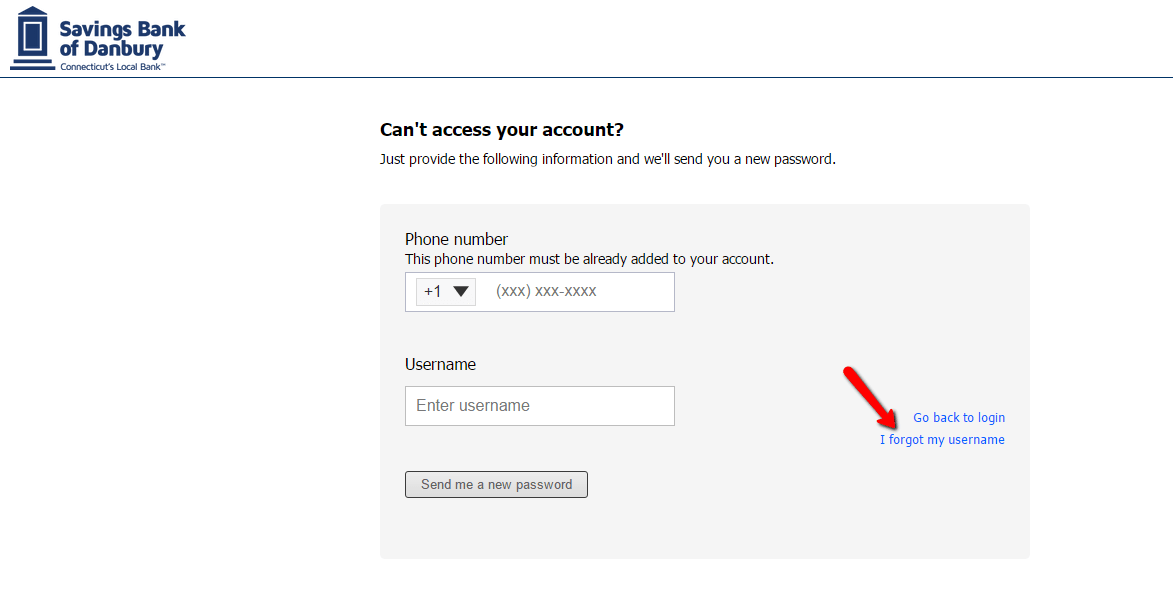Click inside the phone number input field
The image size is (1173, 605).
(570, 291)
